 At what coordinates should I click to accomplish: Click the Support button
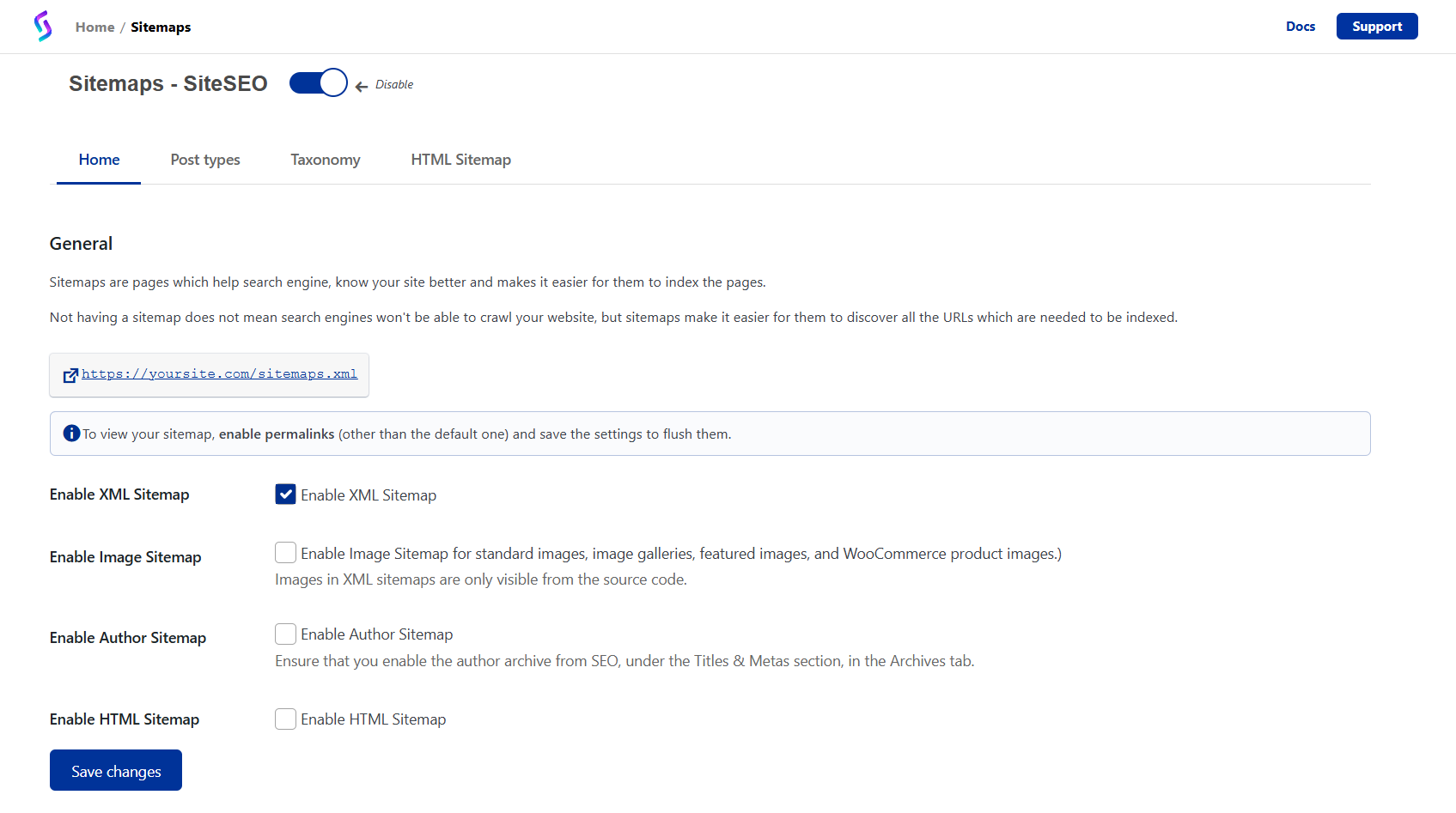1377,27
